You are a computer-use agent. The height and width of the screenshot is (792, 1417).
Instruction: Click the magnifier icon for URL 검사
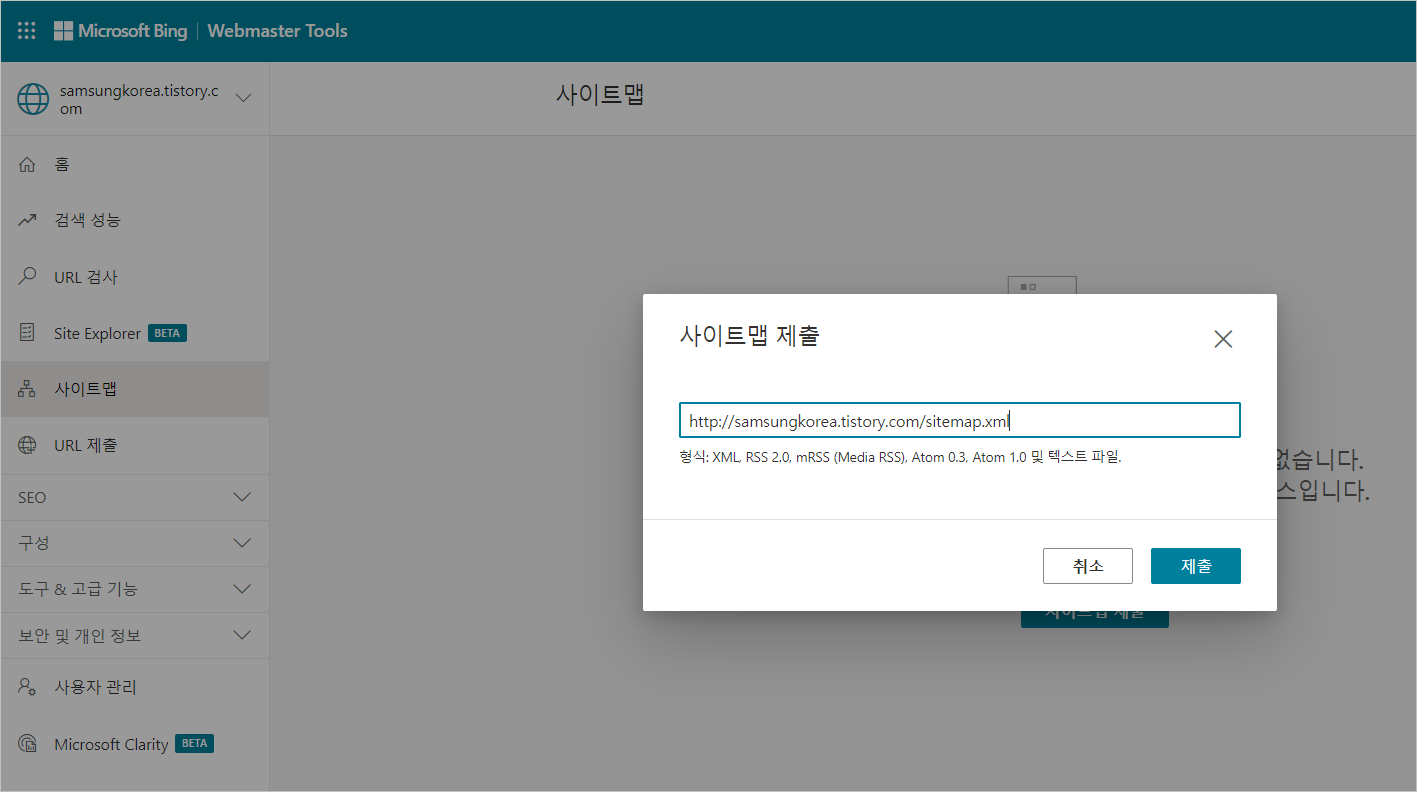[x=27, y=276]
